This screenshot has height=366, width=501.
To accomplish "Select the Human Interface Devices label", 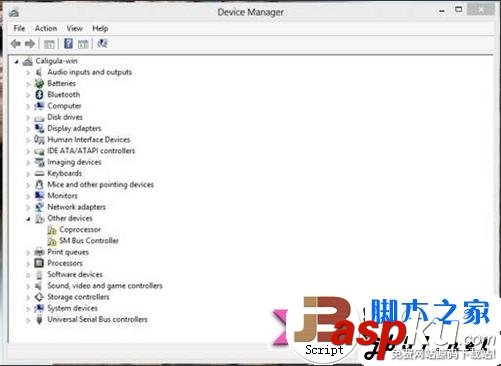I will [89, 140].
